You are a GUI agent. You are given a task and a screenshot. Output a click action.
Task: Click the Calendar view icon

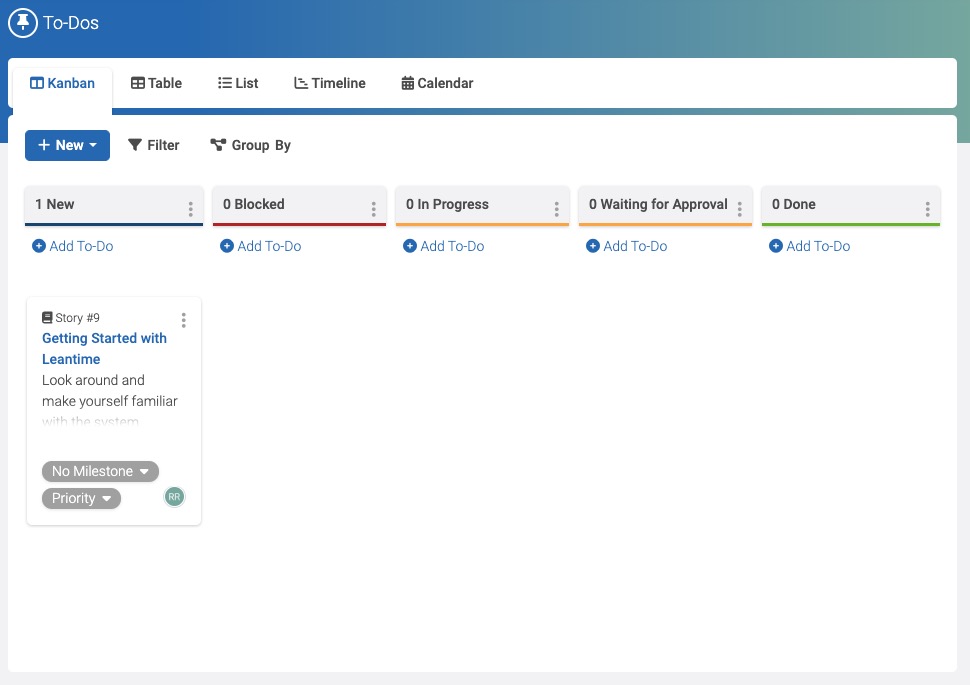406,83
